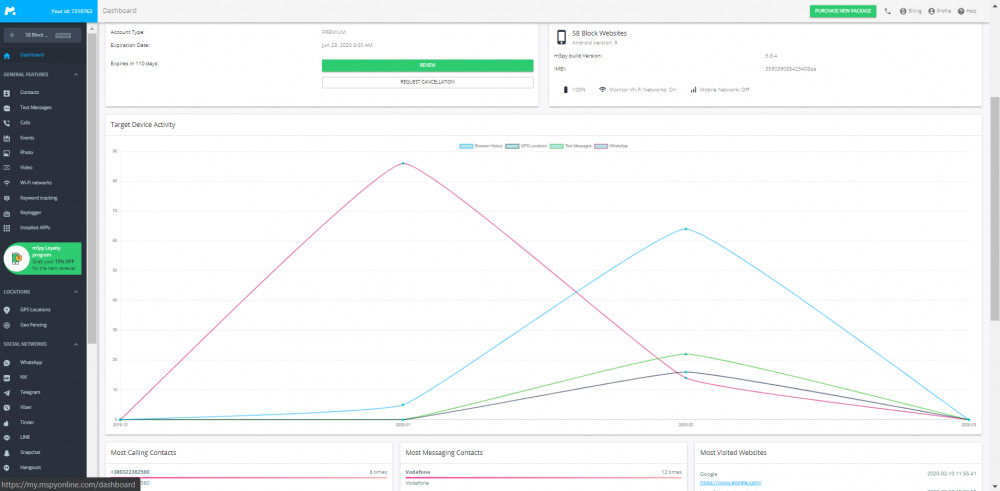Toggle GPS Locations legend series
Image resolution: width=1000 pixels, height=491 pixels.
[x=526, y=146]
